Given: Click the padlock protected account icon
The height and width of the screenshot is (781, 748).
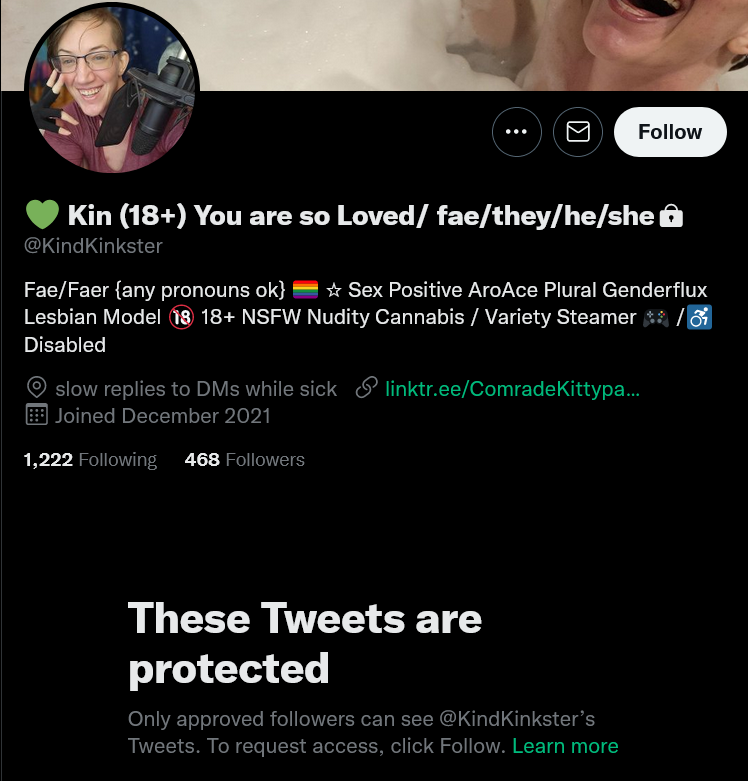Looking at the screenshot, I should tap(671, 216).
